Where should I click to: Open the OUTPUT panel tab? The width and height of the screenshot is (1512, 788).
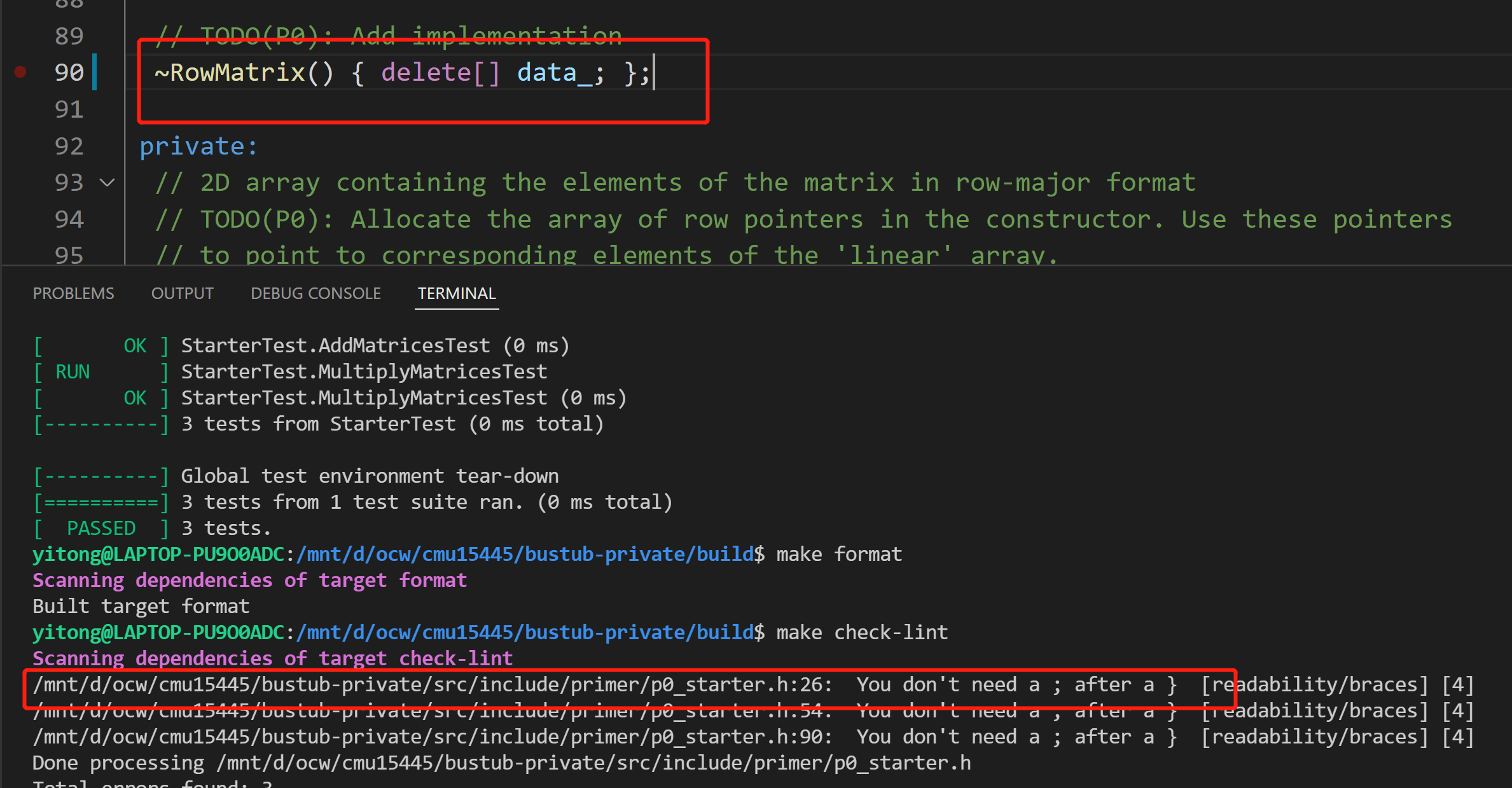pyautogui.click(x=182, y=293)
